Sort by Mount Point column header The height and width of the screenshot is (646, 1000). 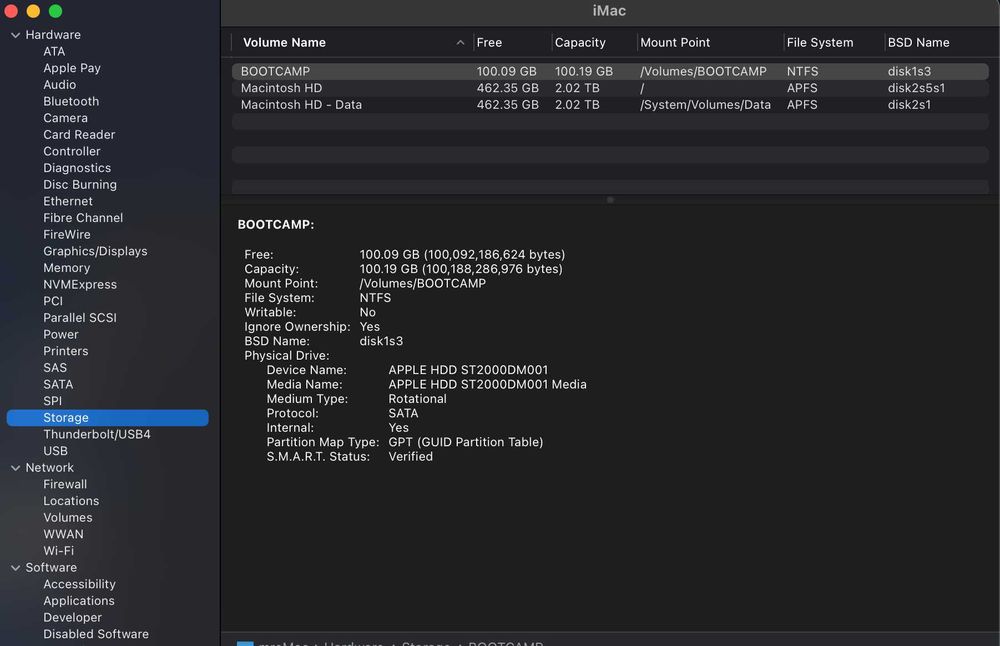(675, 43)
